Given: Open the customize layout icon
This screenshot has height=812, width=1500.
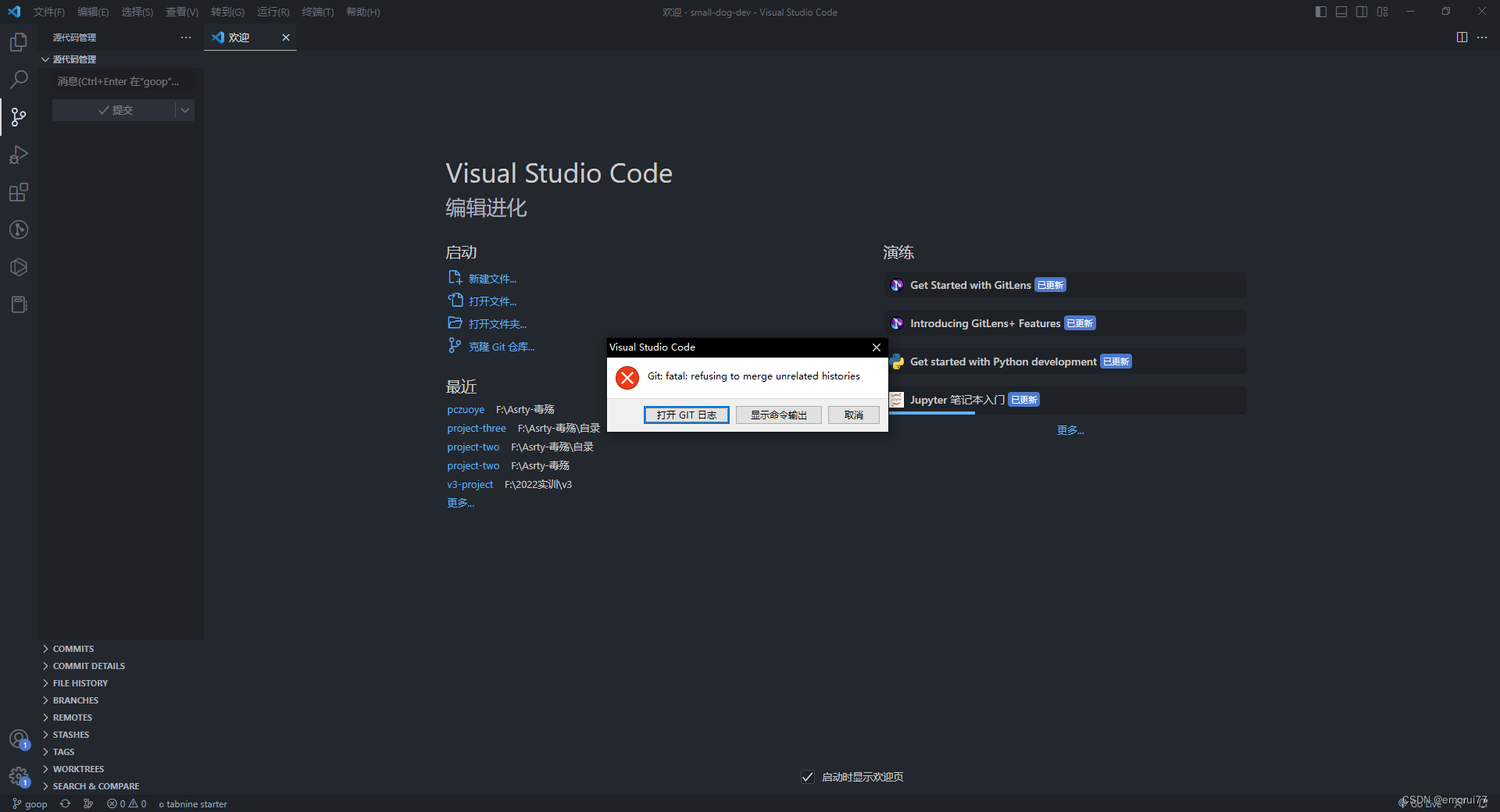Looking at the screenshot, I should pyautogui.click(x=1383, y=12).
